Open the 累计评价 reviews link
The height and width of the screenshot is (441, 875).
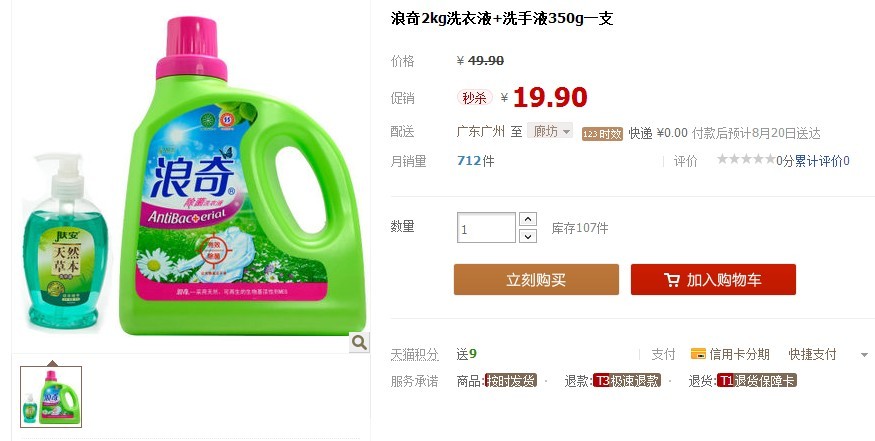821,161
